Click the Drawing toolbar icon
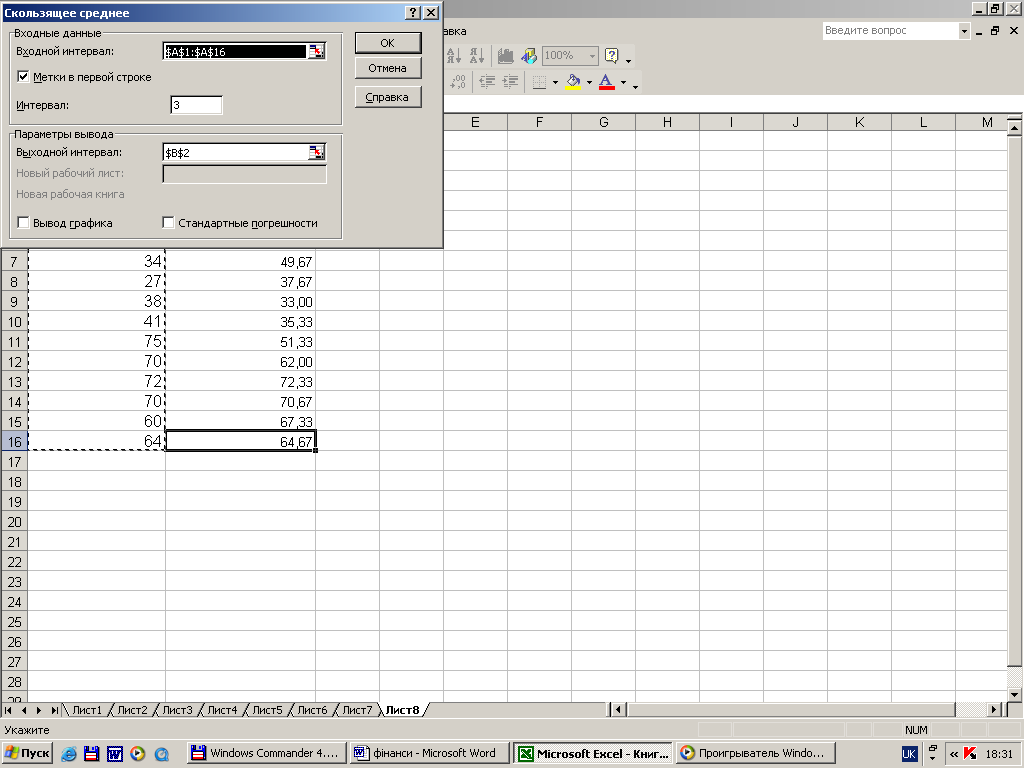Screen dimensions: 1024x768 click(x=528, y=56)
